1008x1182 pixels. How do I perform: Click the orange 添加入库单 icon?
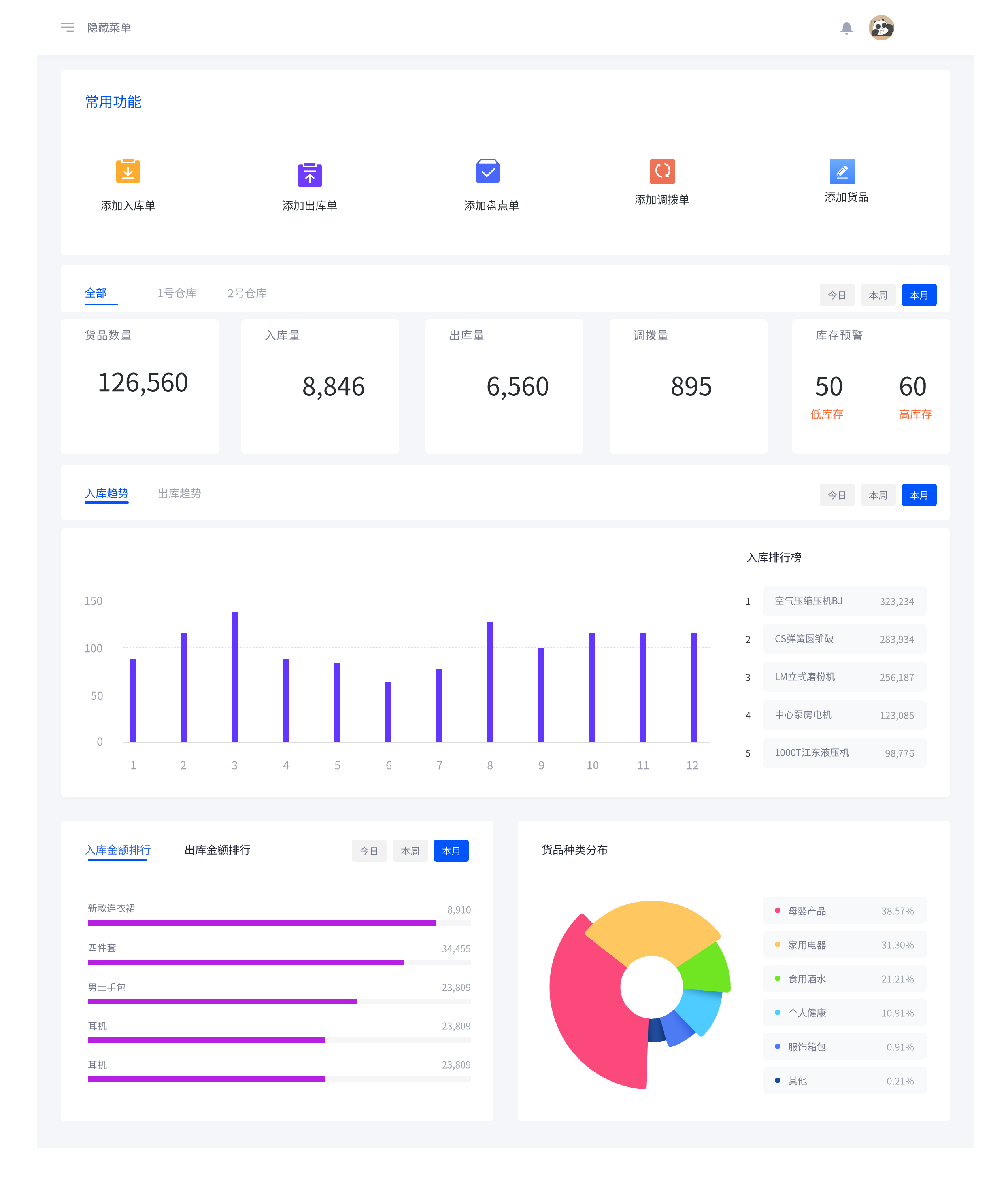pyautogui.click(x=128, y=171)
